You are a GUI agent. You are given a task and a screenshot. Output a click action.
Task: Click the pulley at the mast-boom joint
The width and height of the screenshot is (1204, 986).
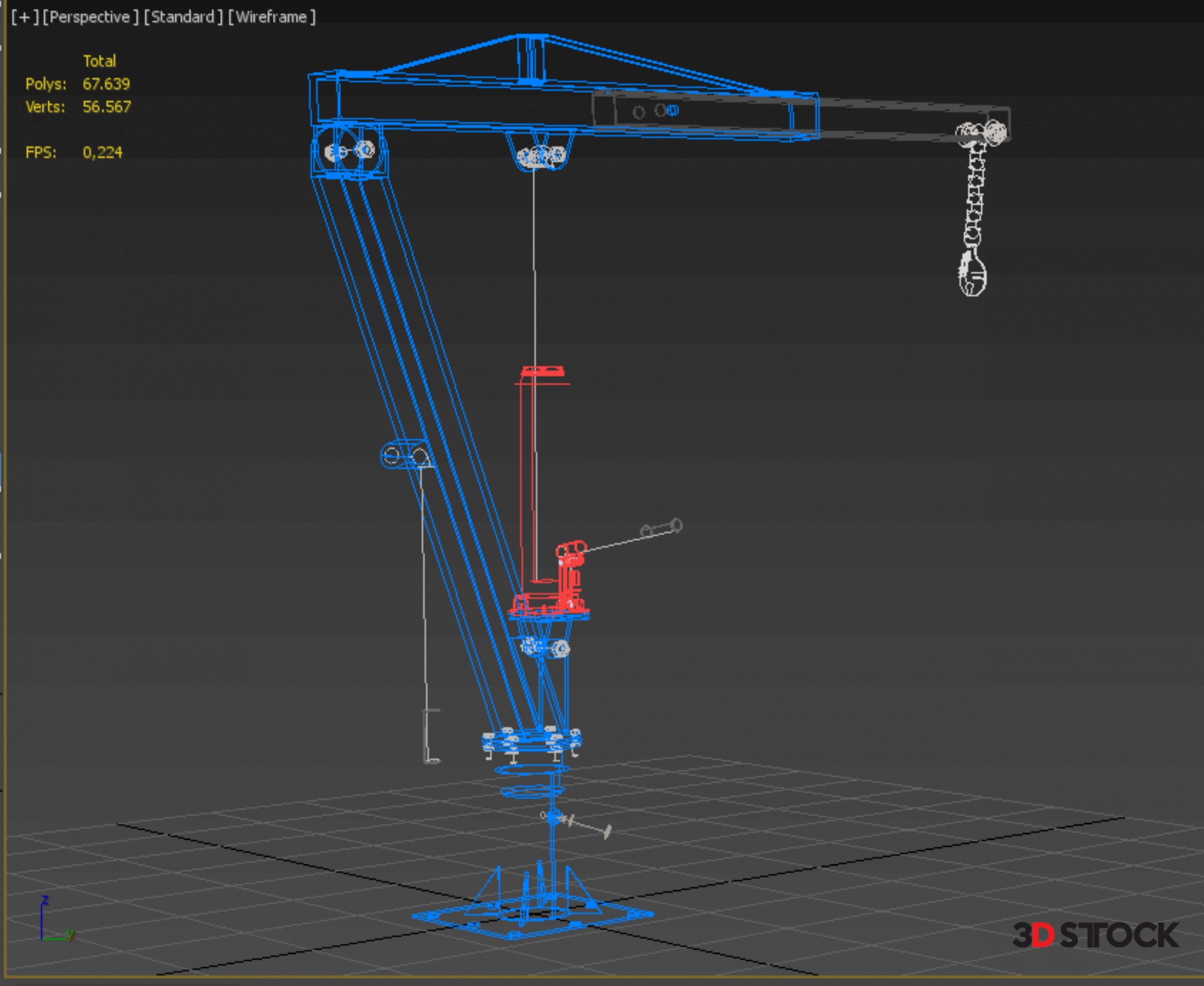click(x=349, y=151)
